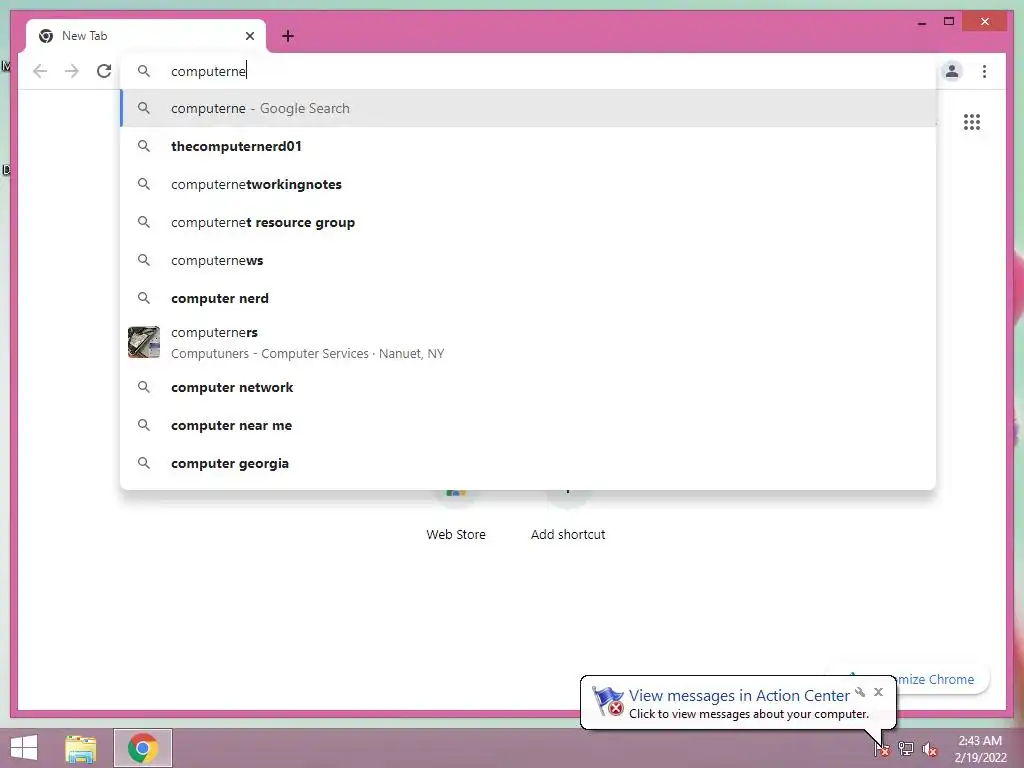Close the Action Center notification balloon
1024x768 pixels.
click(878, 692)
